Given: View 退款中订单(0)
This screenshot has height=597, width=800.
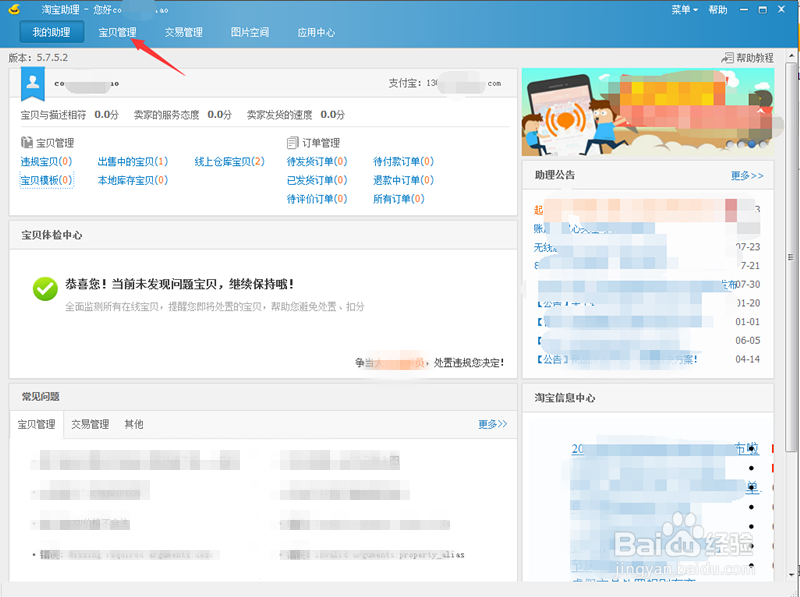Looking at the screenshot, I should pos(404,180).
